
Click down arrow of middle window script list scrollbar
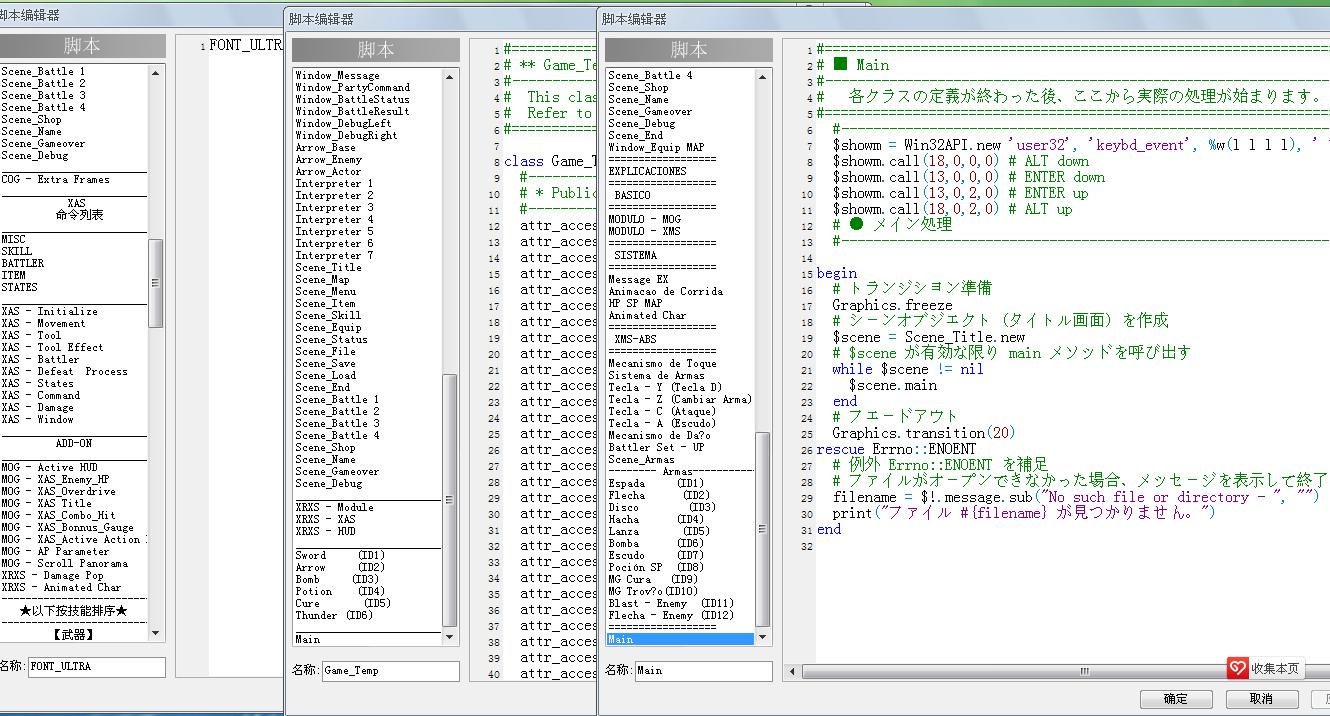449,637
